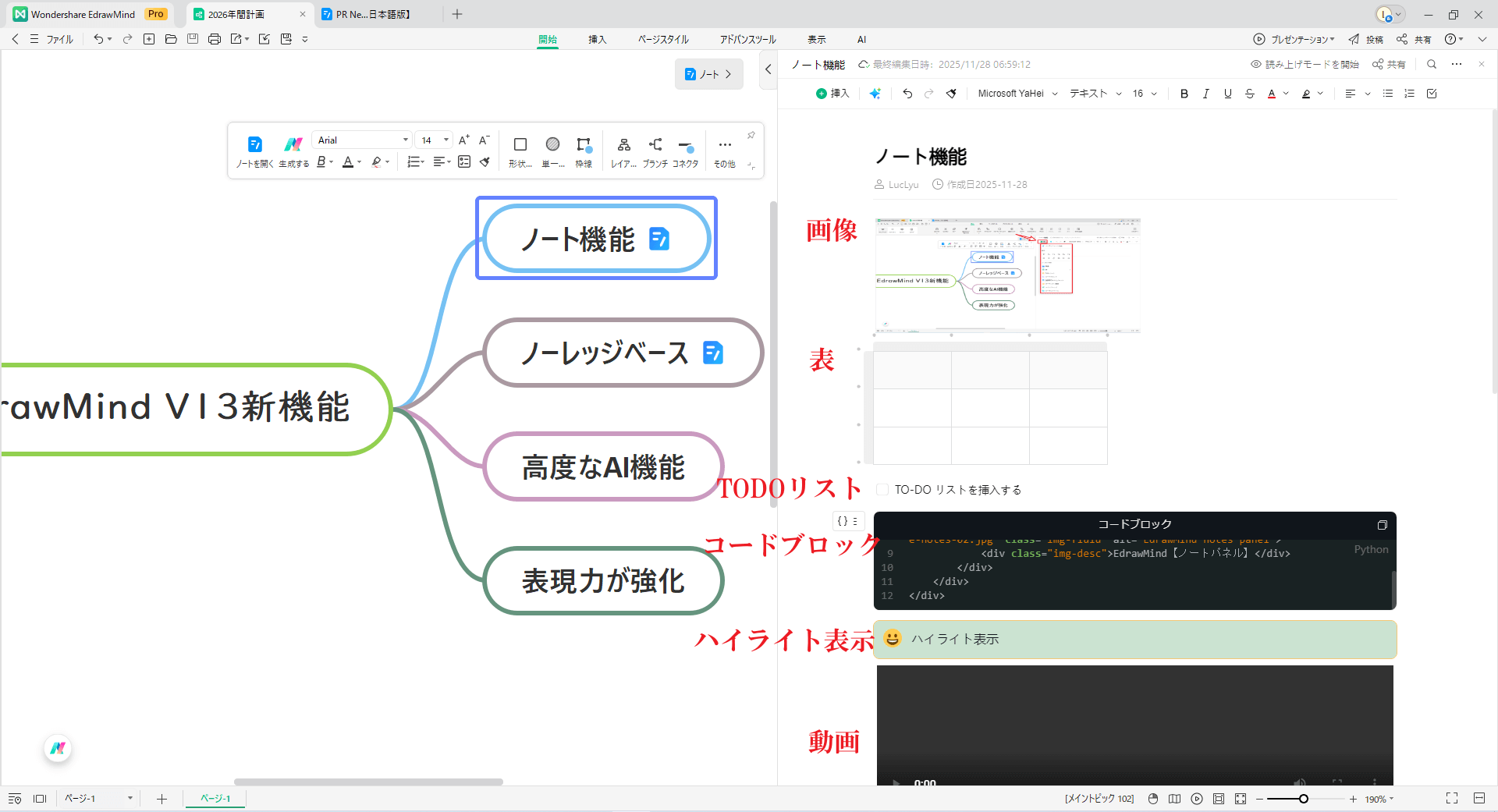Apply a 枠線 boundary to the topic
The height and width of the screenshot is (812, 1498).
tap(584, 150)
